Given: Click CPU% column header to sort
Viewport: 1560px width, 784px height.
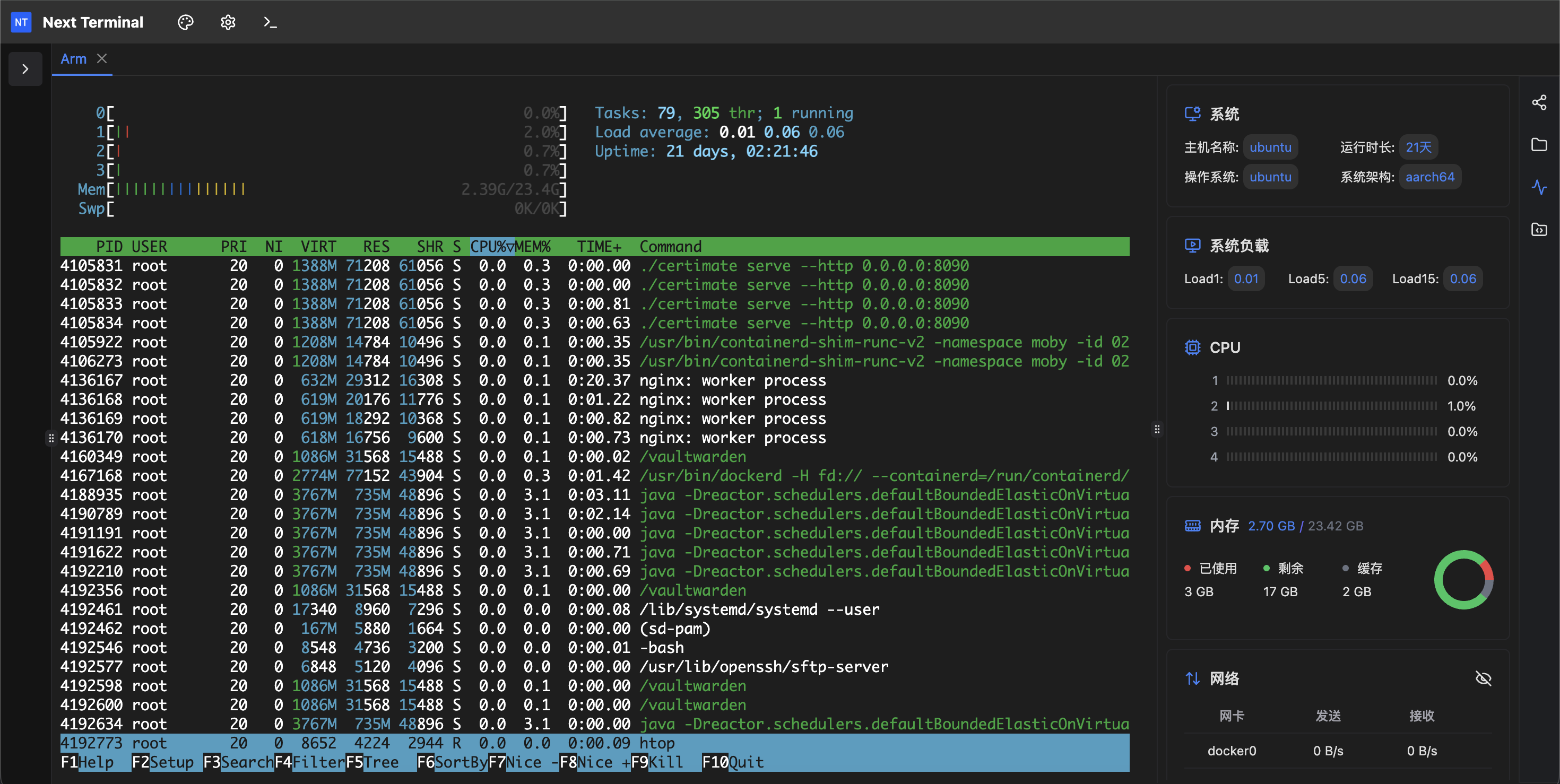Looking at the screenshot, I should pyautogui.click(x=491, y=247).
